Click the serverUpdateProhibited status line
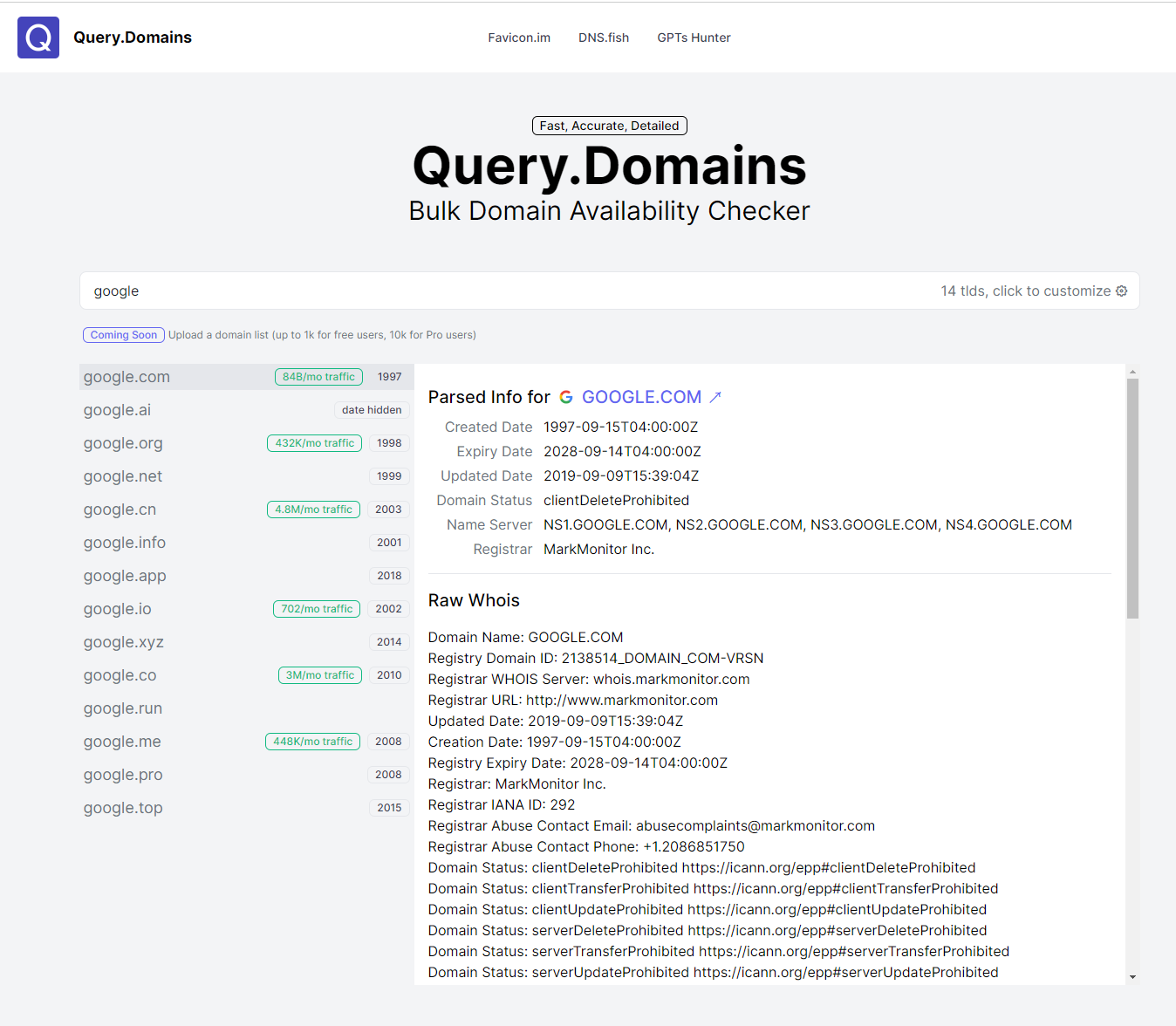1176x1026 pixels. [x=714, y=972]
